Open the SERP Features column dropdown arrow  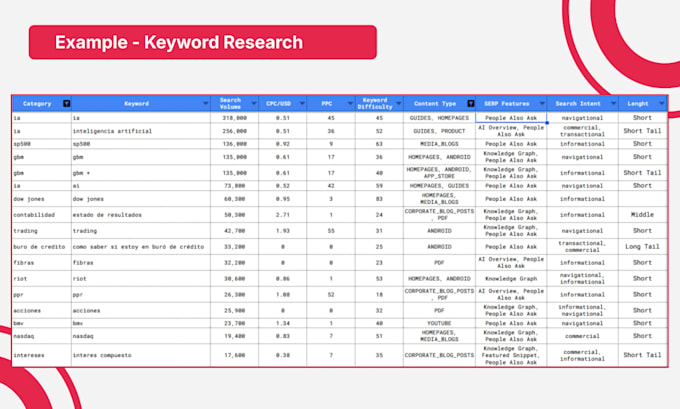point(542,103)
